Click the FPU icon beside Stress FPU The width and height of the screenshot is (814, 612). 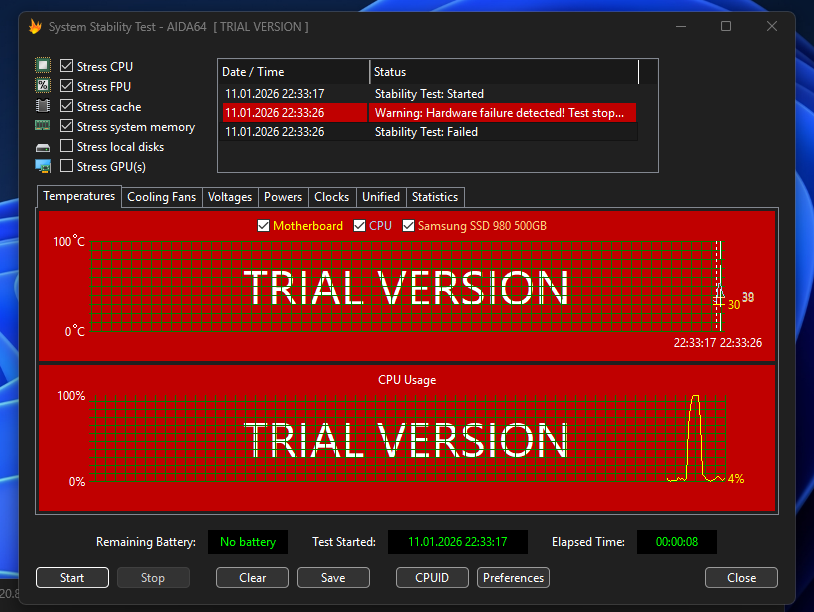click(43, 86)
